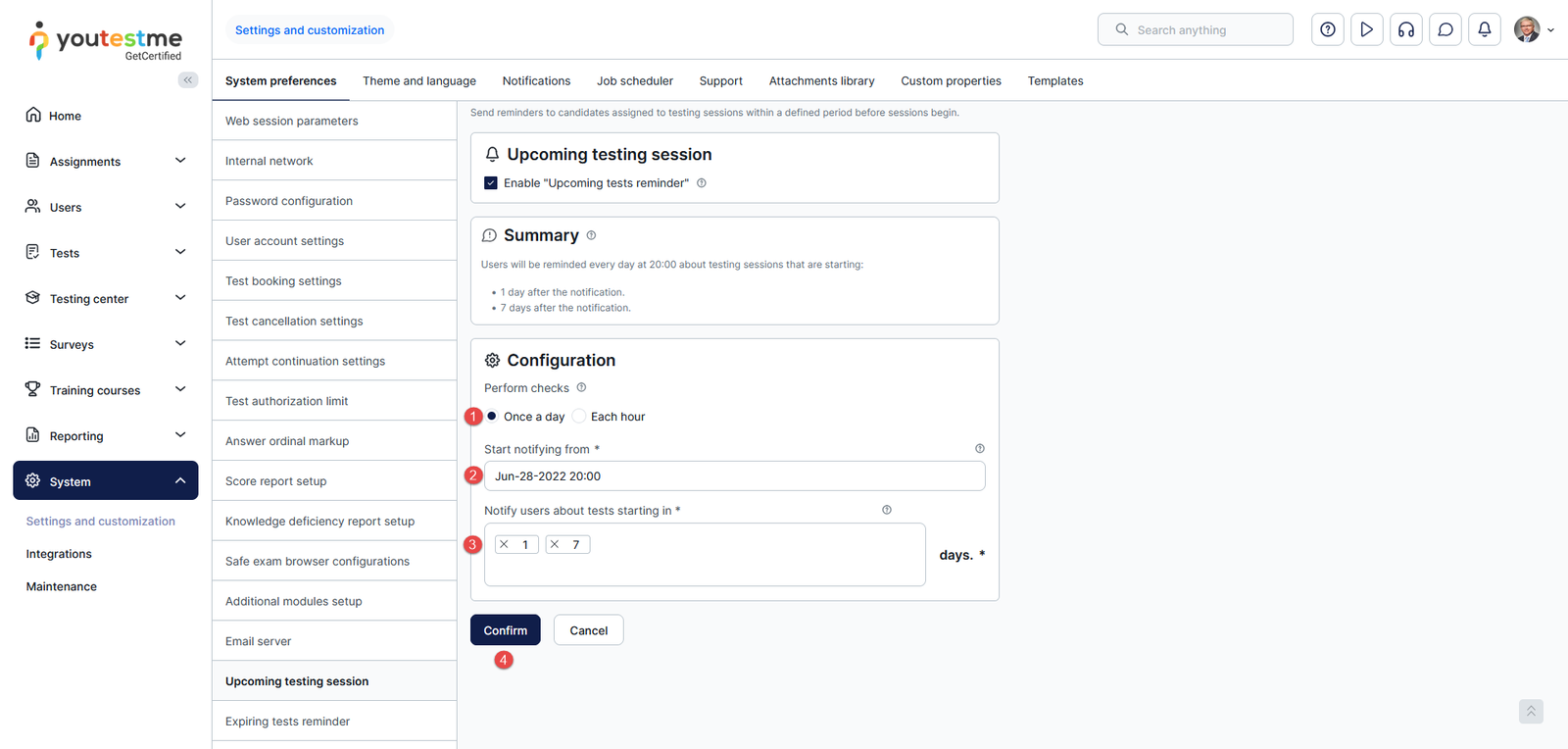Click info icon next to Summary heading
Screen dimensions: 1568x749
pyautogui.click(x=591, y=235)
